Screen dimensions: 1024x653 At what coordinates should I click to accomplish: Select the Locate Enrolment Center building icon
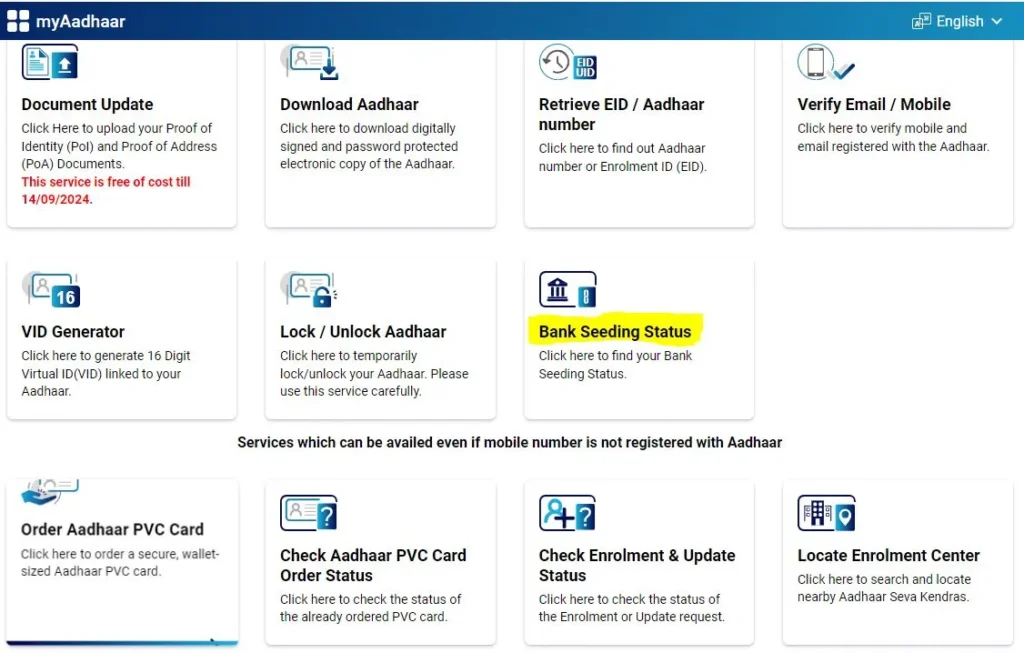click(826, 513)
